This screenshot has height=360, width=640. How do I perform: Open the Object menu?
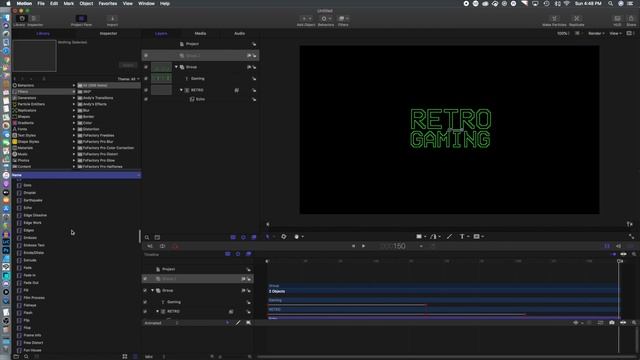click(86, 3)
